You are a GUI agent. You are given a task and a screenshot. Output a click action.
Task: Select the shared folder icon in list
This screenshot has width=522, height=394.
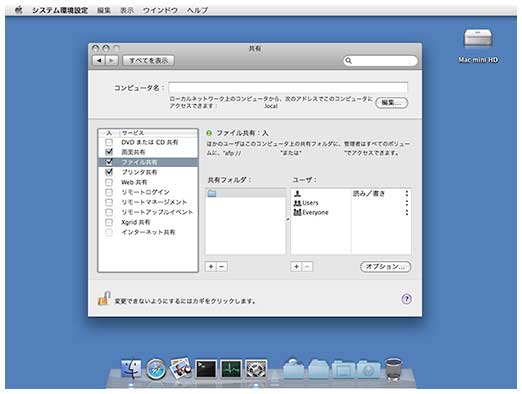(x=212, y=193)
